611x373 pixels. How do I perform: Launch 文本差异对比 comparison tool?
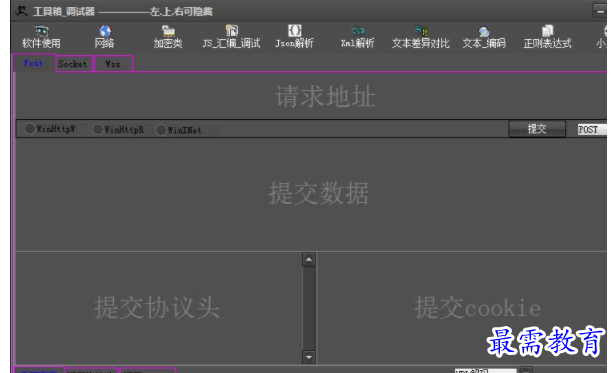(x=421, y=37)
